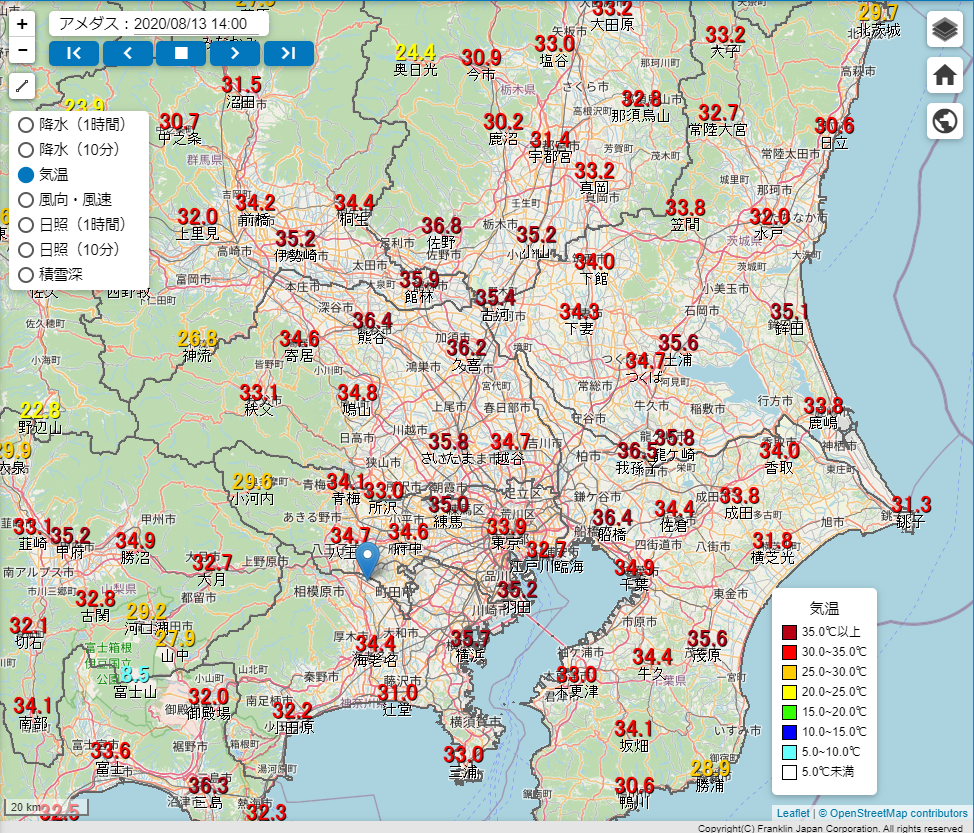Choose 積雪深 radio option

point(26,274)
